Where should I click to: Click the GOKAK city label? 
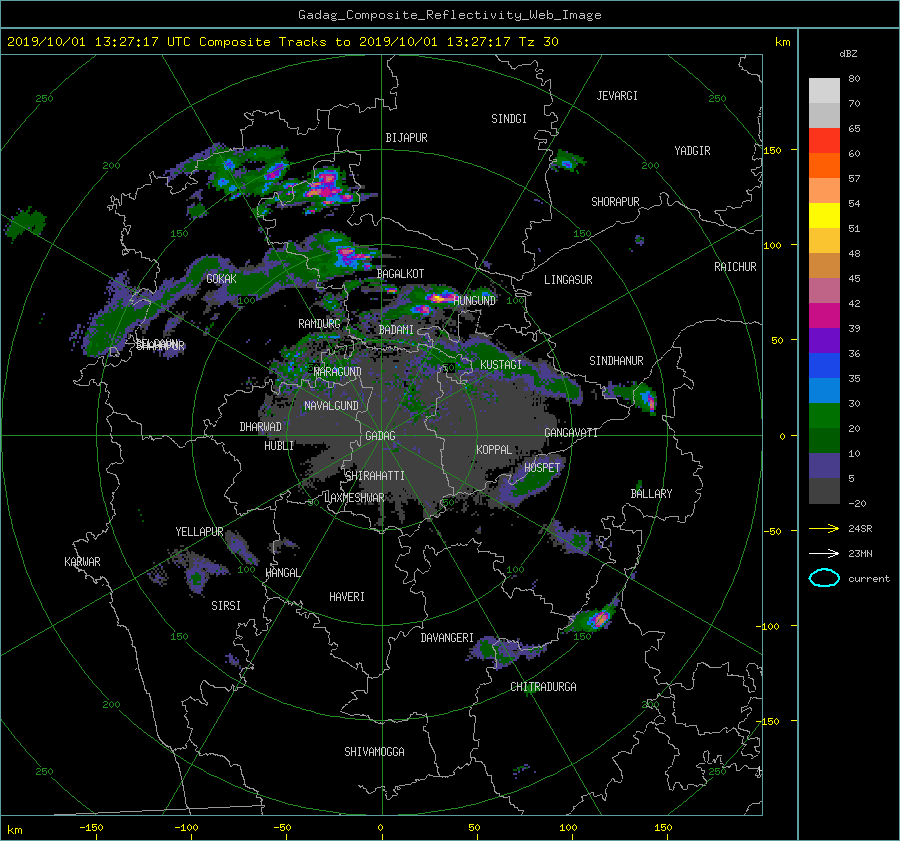pyautogui.click(x=222, y=279)
